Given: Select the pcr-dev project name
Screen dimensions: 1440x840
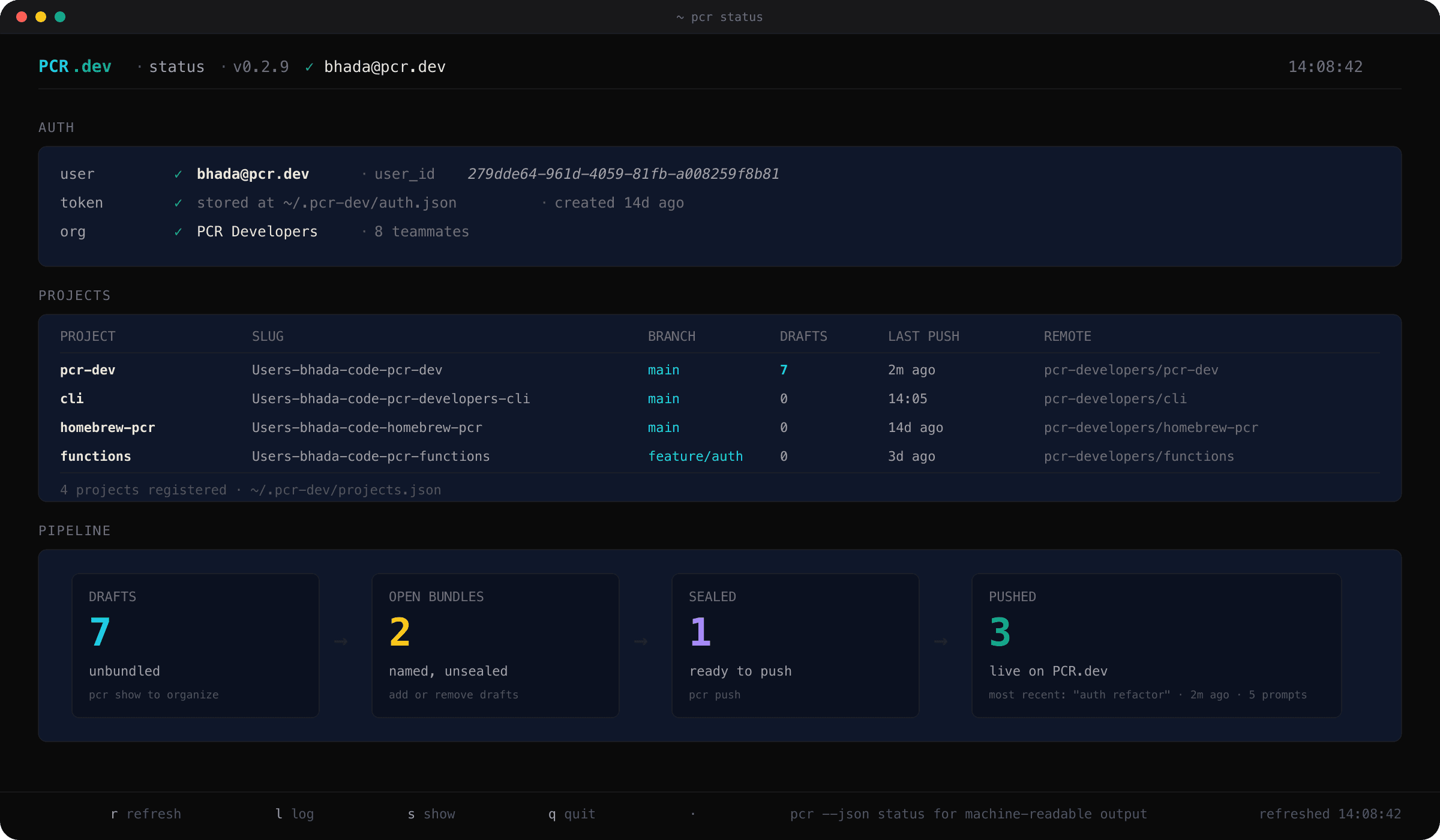Looking at the screenshot, I should [88, 370].
